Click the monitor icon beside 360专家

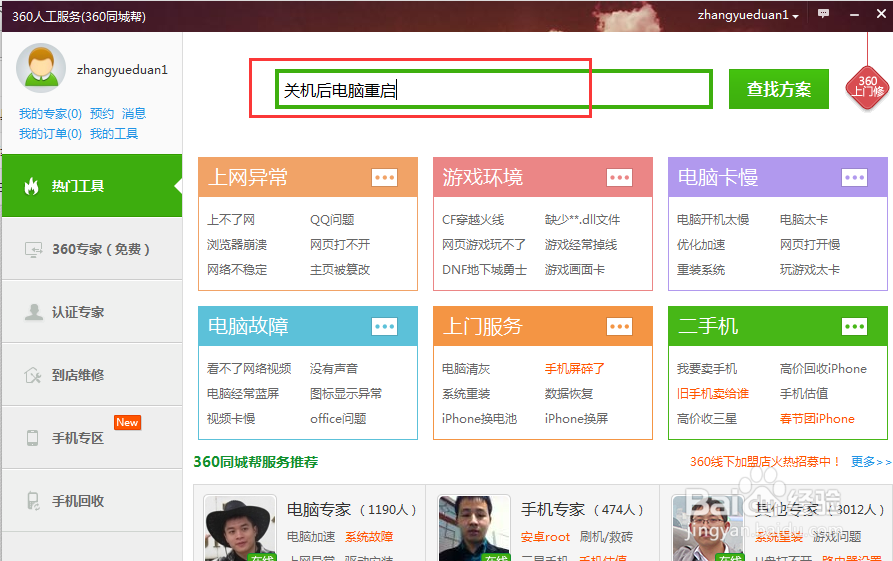(33, 249)
